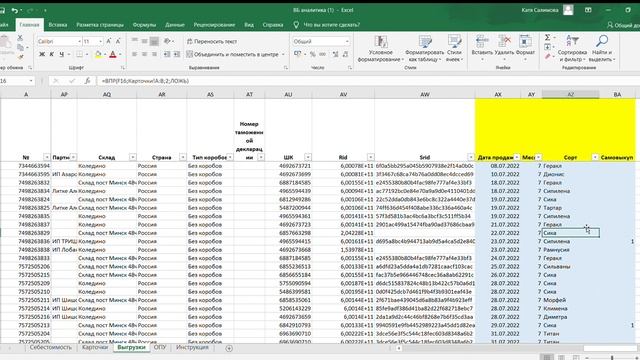640x360 pixels.
Task: Open Себестоимость sheet tab
Action: [51, 347]
